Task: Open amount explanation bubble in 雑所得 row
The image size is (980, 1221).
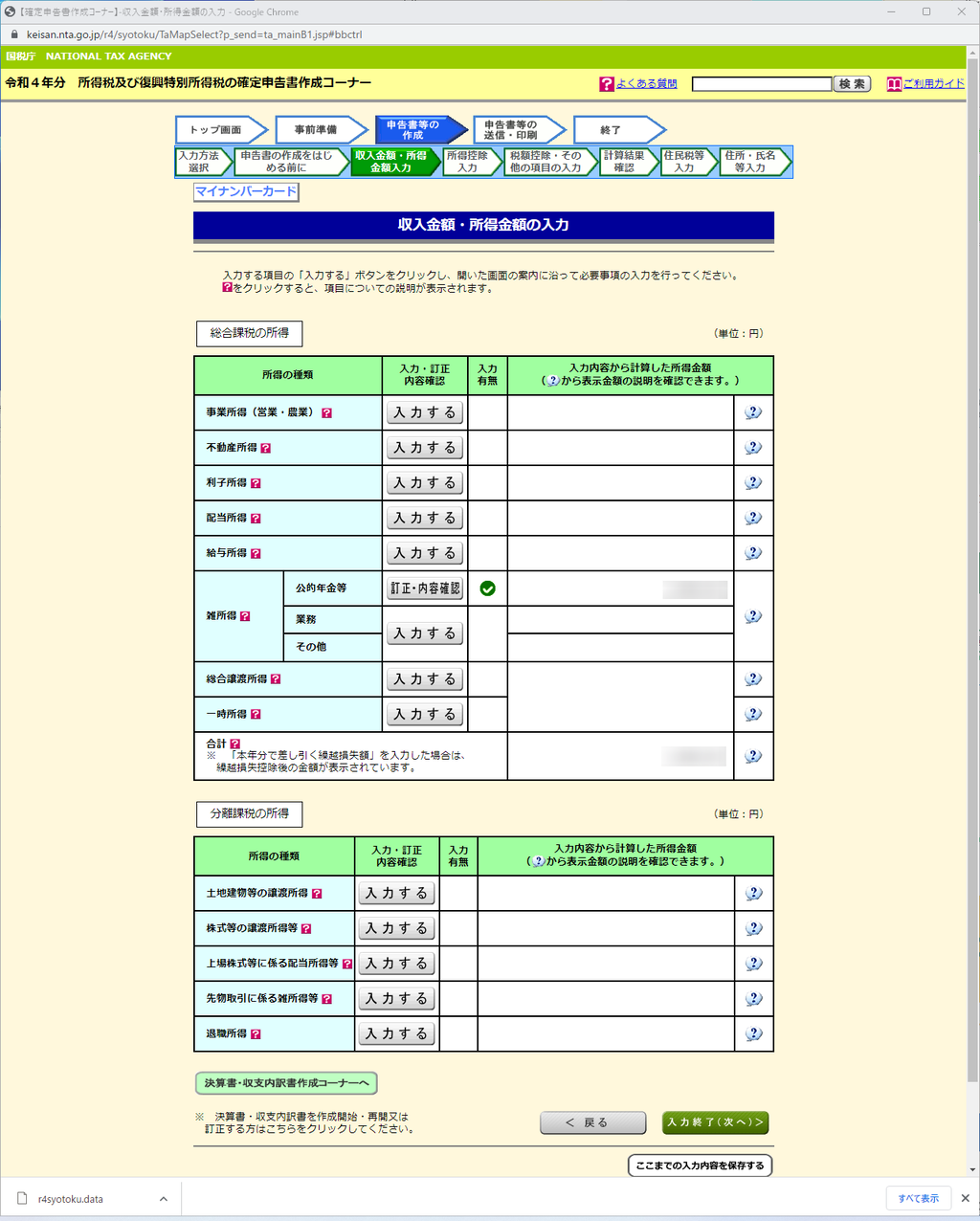Action: (753, 616)
